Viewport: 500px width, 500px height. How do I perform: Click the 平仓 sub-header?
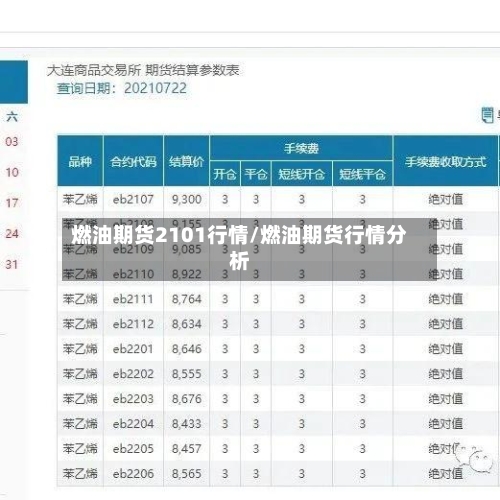[x=256, y=174]
